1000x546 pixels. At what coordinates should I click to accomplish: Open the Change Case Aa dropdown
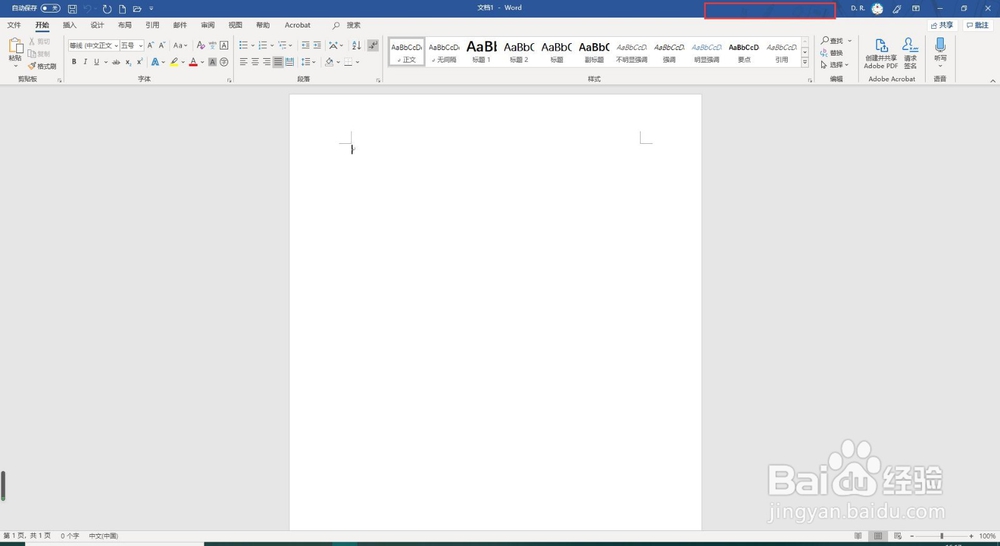coord(180,45)
